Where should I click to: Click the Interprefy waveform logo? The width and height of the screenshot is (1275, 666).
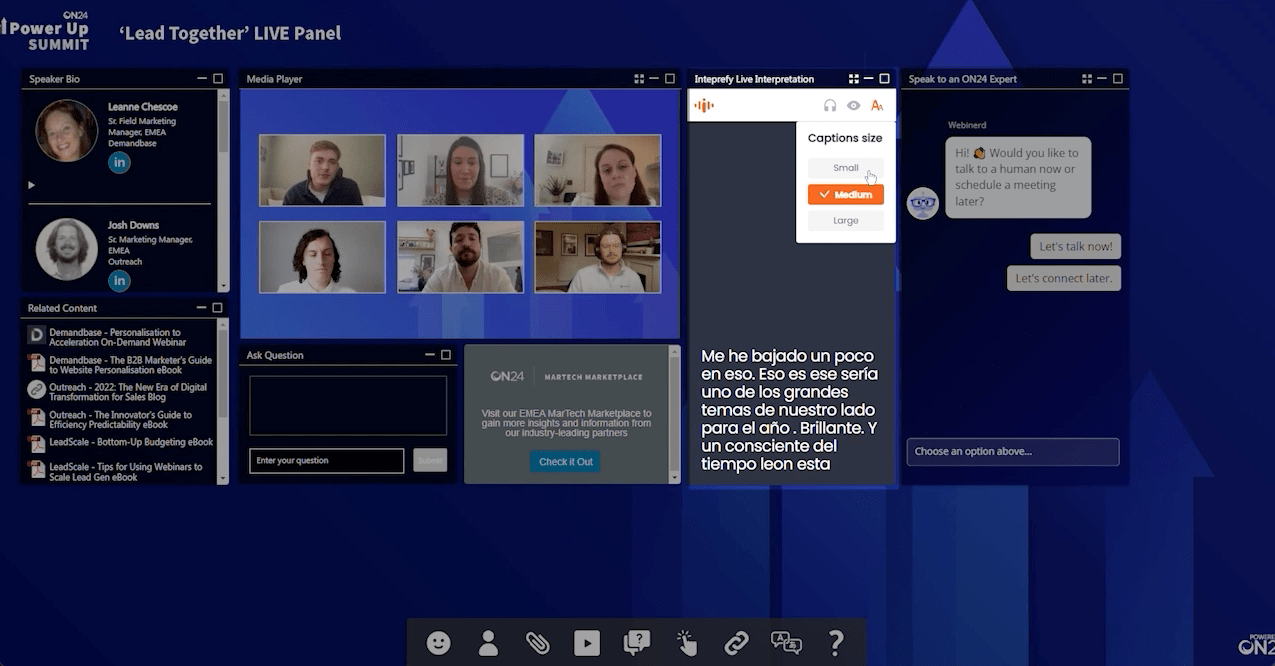tap(705, 104)
